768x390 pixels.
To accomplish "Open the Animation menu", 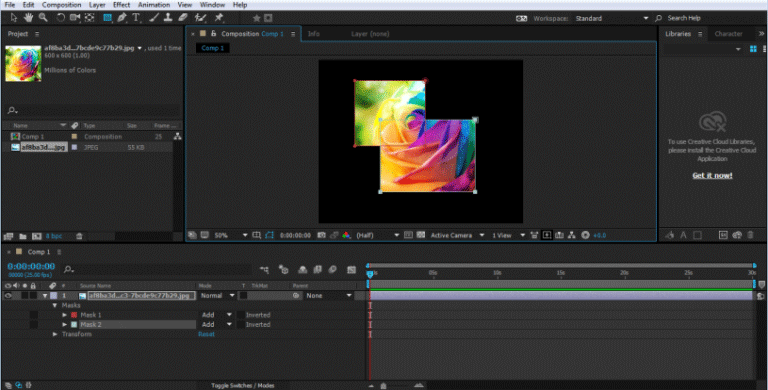I will click(x=153, y=4).
